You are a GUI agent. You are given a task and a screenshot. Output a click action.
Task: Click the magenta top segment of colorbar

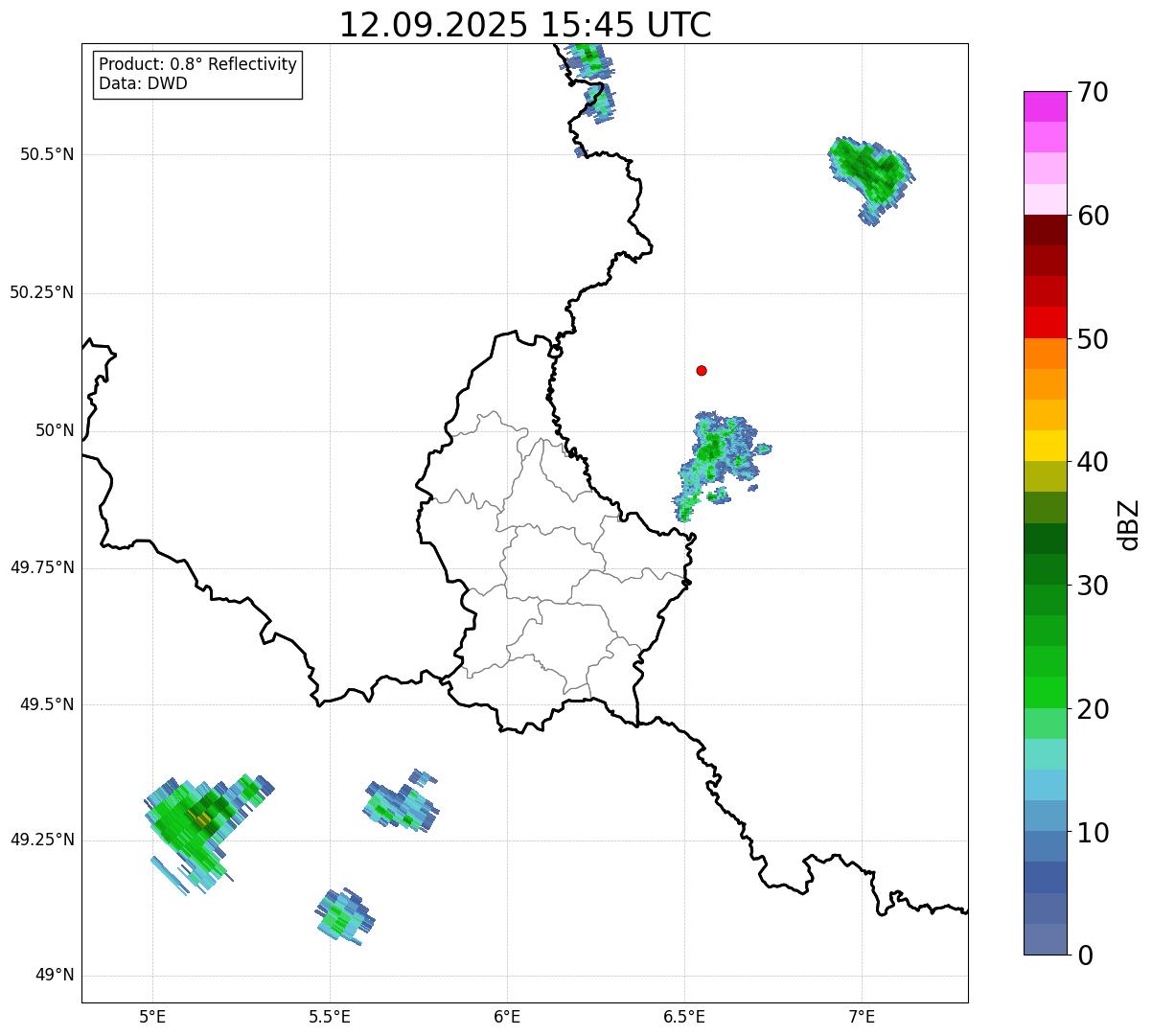pyautogui.click(x=1046, y=106)
